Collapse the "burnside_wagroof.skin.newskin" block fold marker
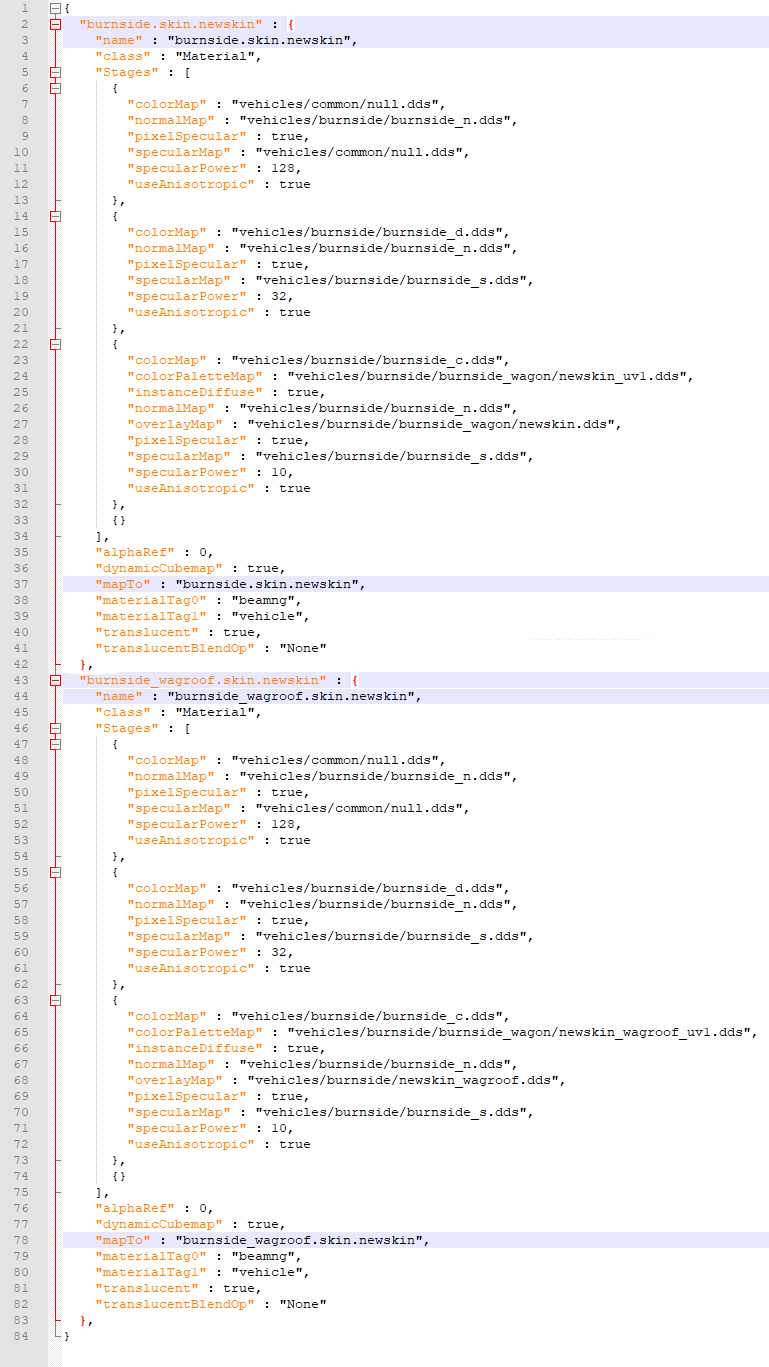Image resolution: width=769 pixels, height=1367 pixels. (55, 680)
